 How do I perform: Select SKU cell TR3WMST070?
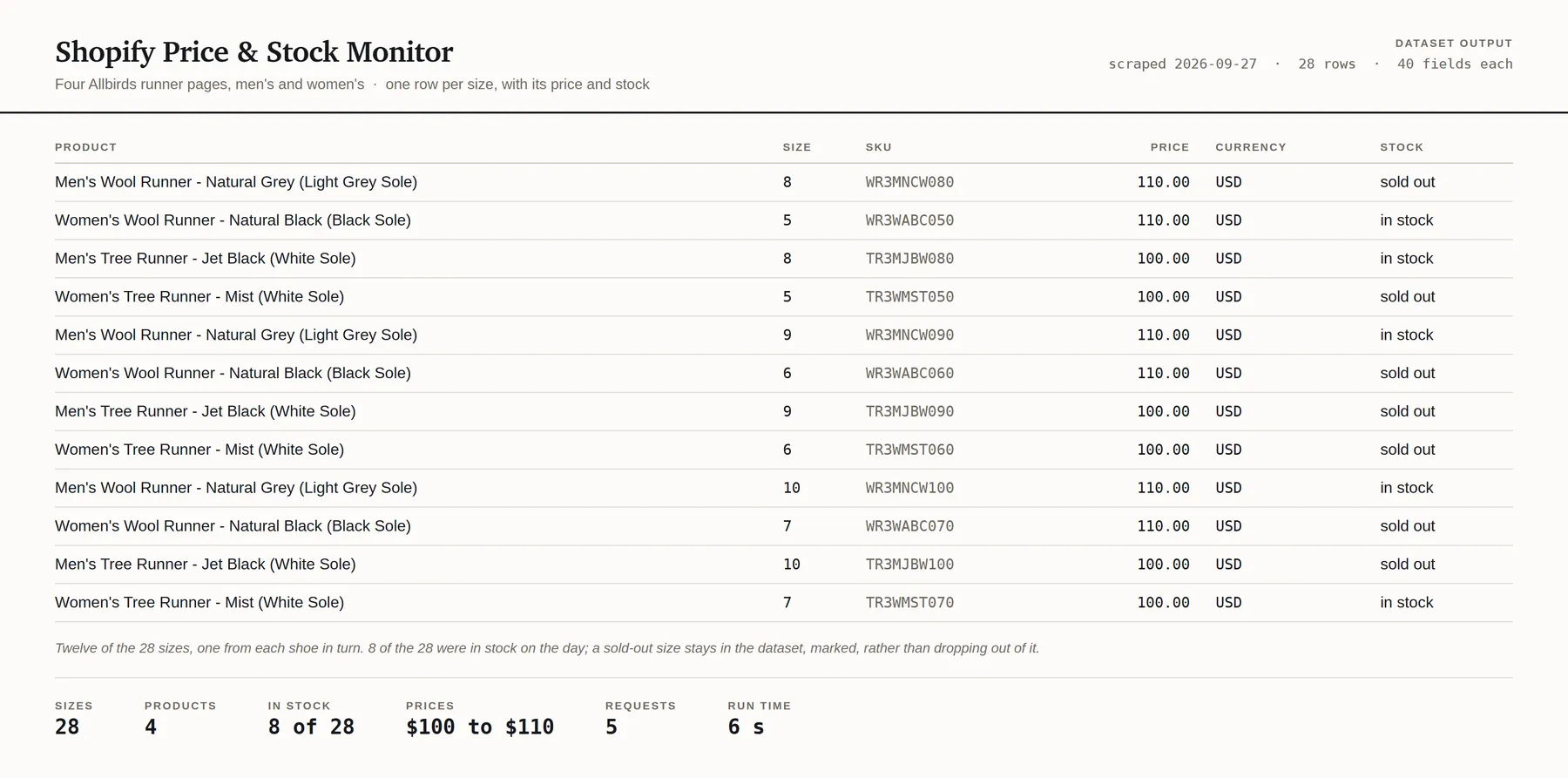[909, 603]
